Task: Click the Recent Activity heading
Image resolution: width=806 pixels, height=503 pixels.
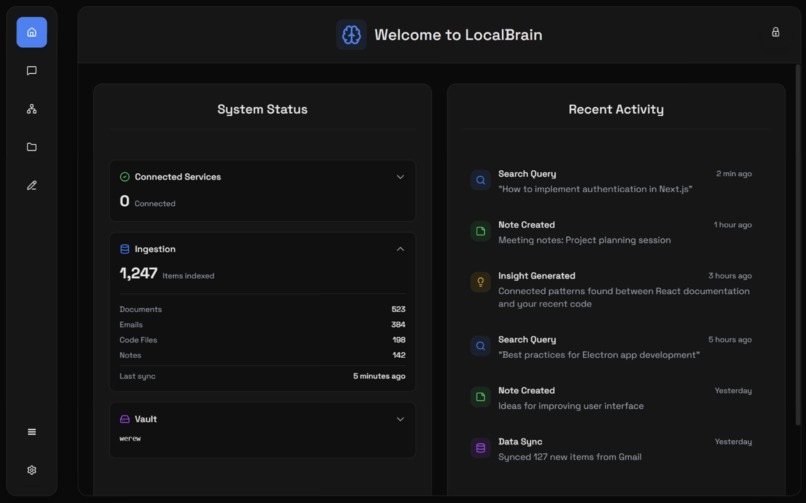Action: click(x=616, y=109)
